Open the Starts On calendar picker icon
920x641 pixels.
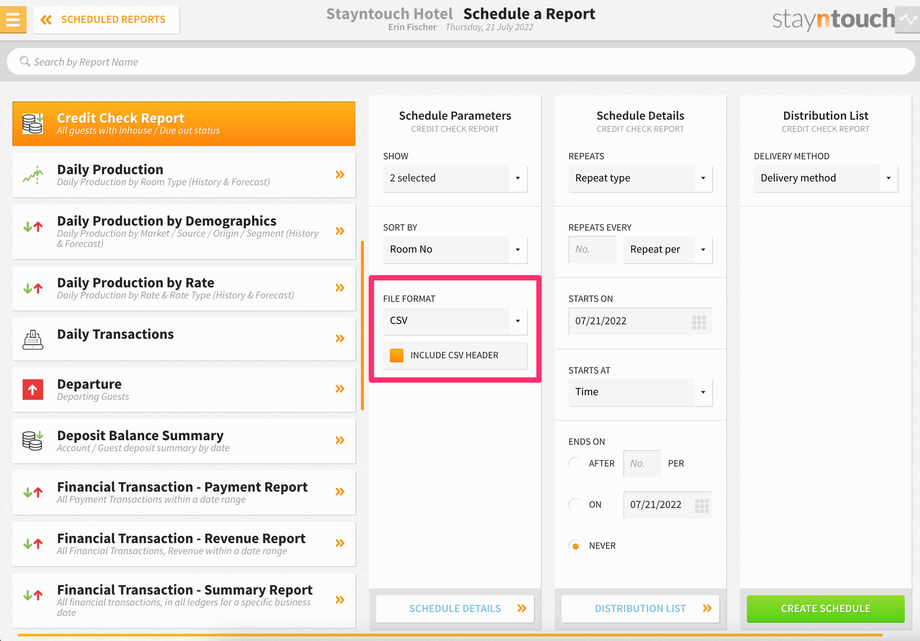click(699, 322)
